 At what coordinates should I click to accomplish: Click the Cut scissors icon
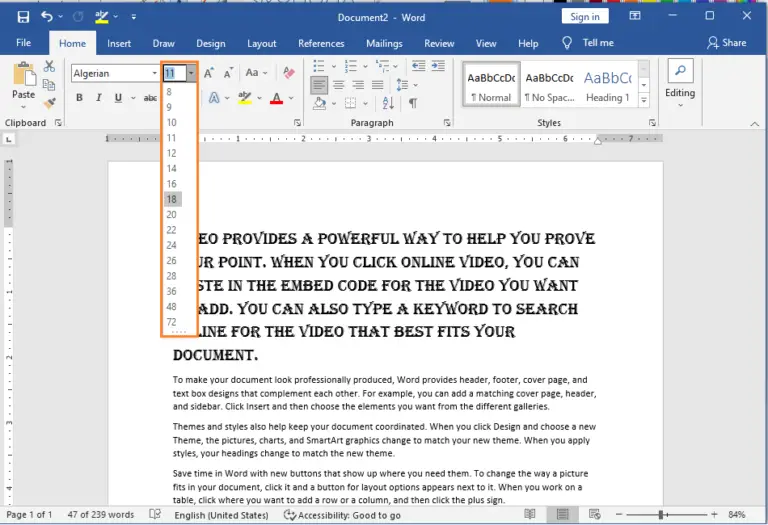(49, 66)
